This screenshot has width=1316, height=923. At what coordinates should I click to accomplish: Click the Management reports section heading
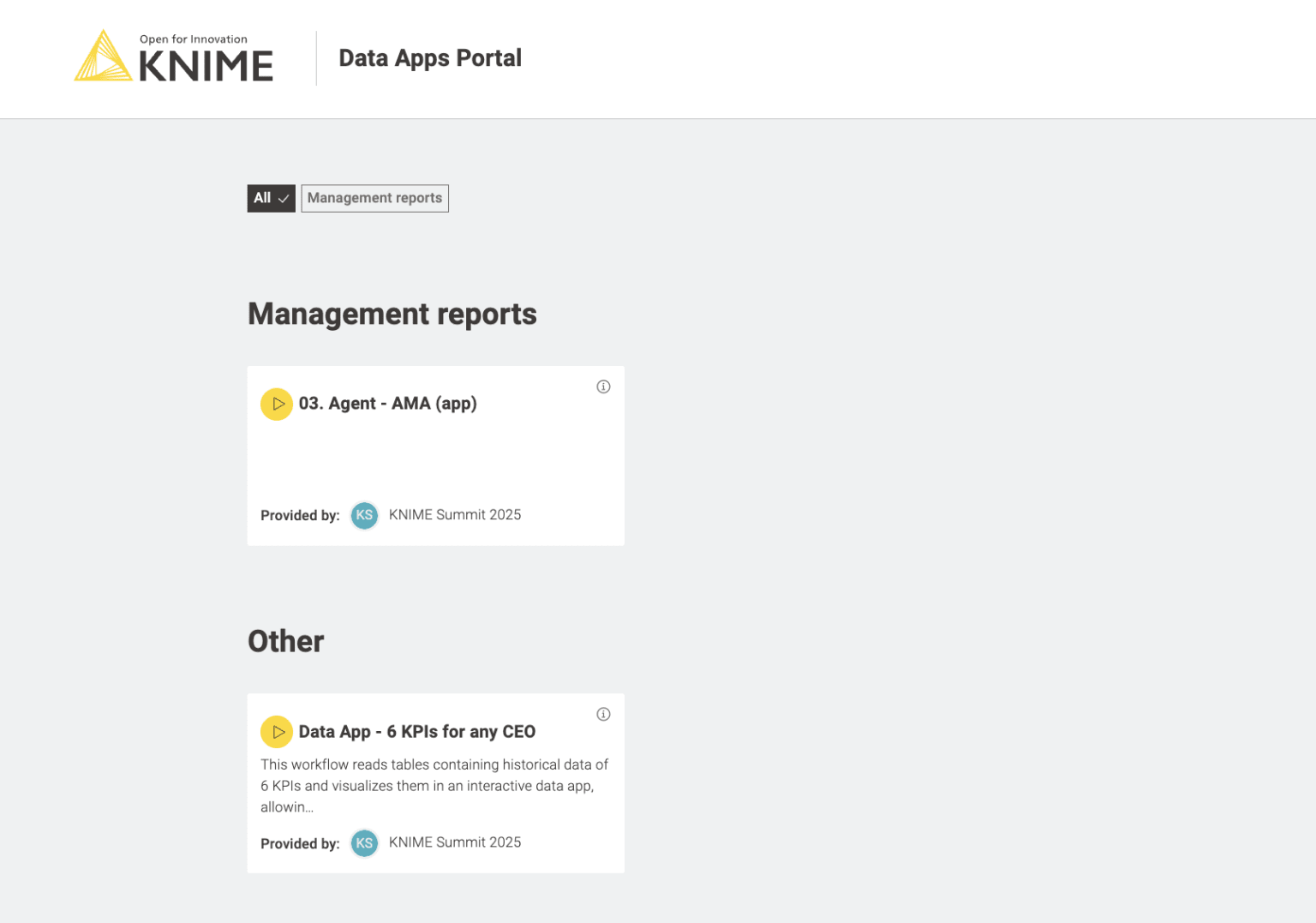392,314
